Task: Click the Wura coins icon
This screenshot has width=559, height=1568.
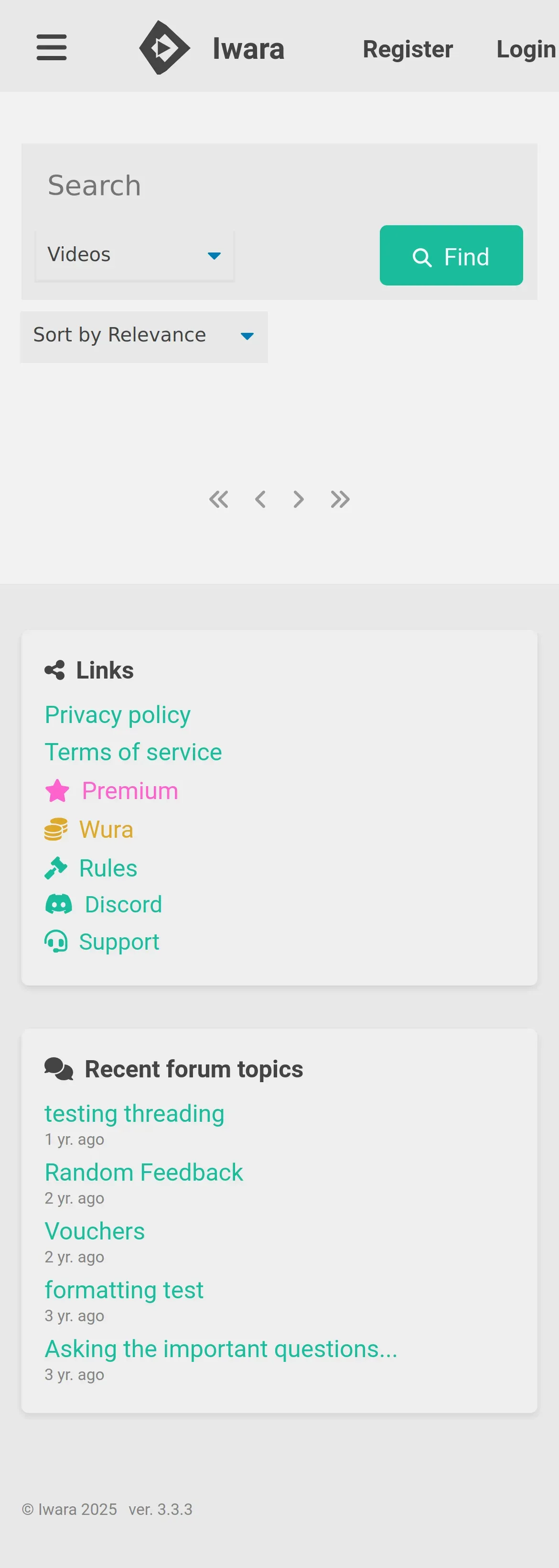Action: (56, 830)
